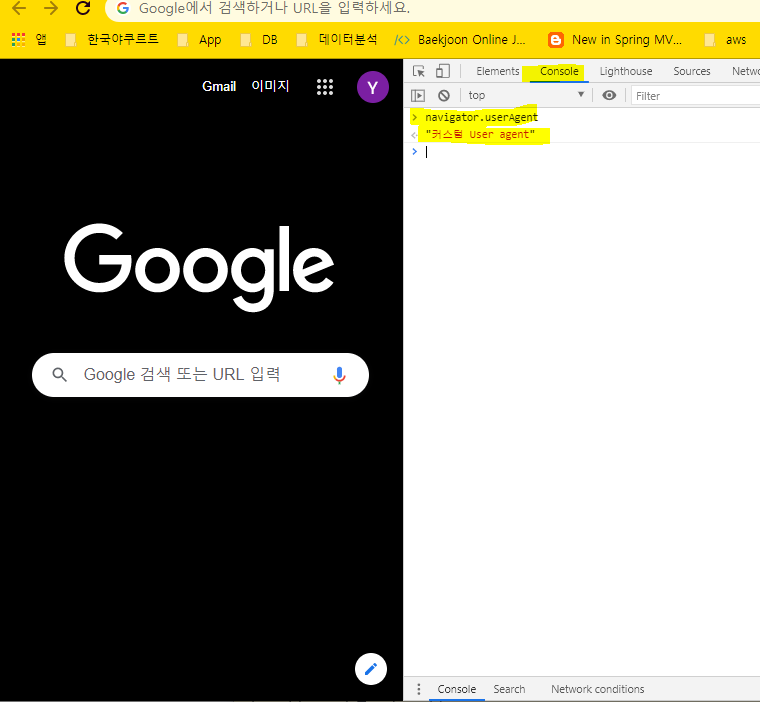Open the Baekjoon Online Judge bookmark
The height and width of the screenshot is (702, 760).
(460, 39)
